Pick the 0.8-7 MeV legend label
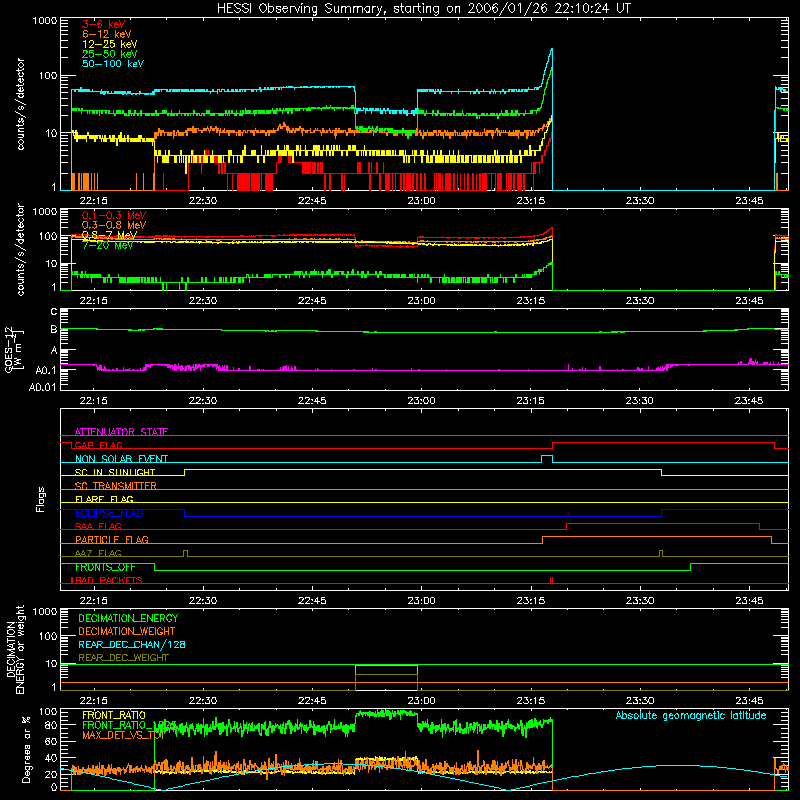800x800 pixels. coord(110,235)
